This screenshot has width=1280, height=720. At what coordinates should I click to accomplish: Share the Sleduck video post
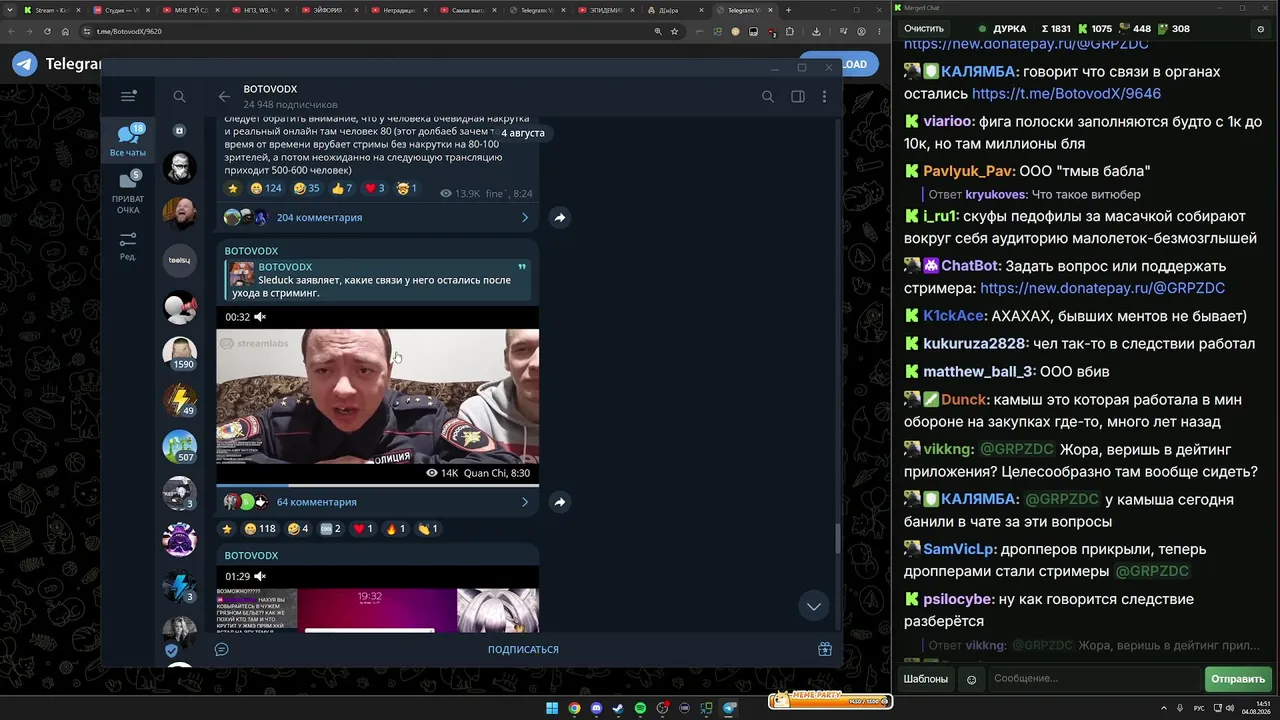(x=560, y=502)
